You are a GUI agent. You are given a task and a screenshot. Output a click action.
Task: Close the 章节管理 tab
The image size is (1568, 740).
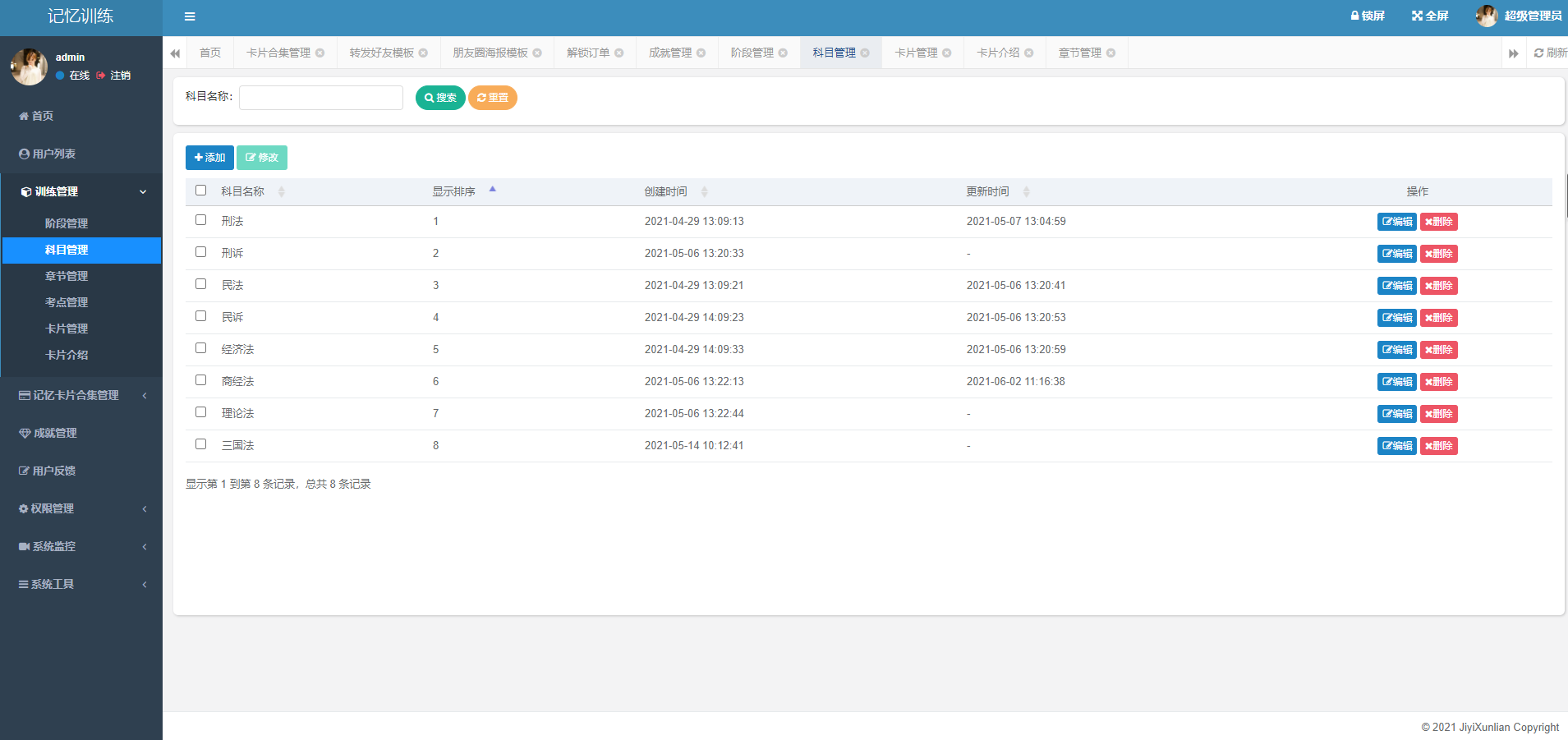[1110, 53]
